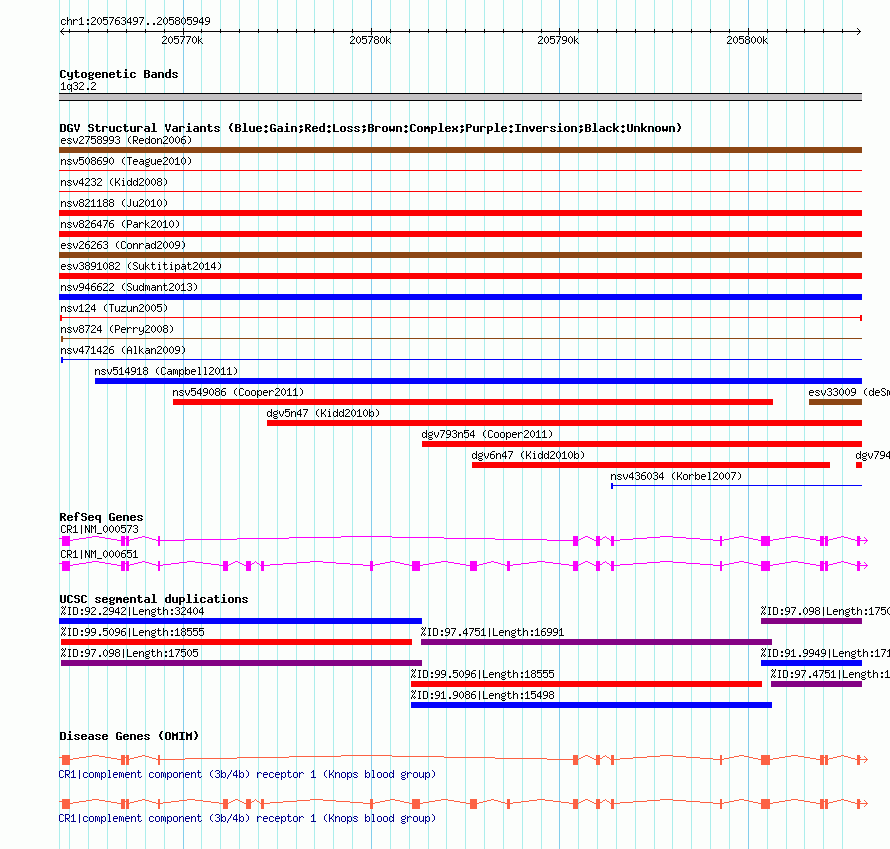890x849 pixels.
Task: Click the 205790k ruler tick label
Action: [559, 40]
